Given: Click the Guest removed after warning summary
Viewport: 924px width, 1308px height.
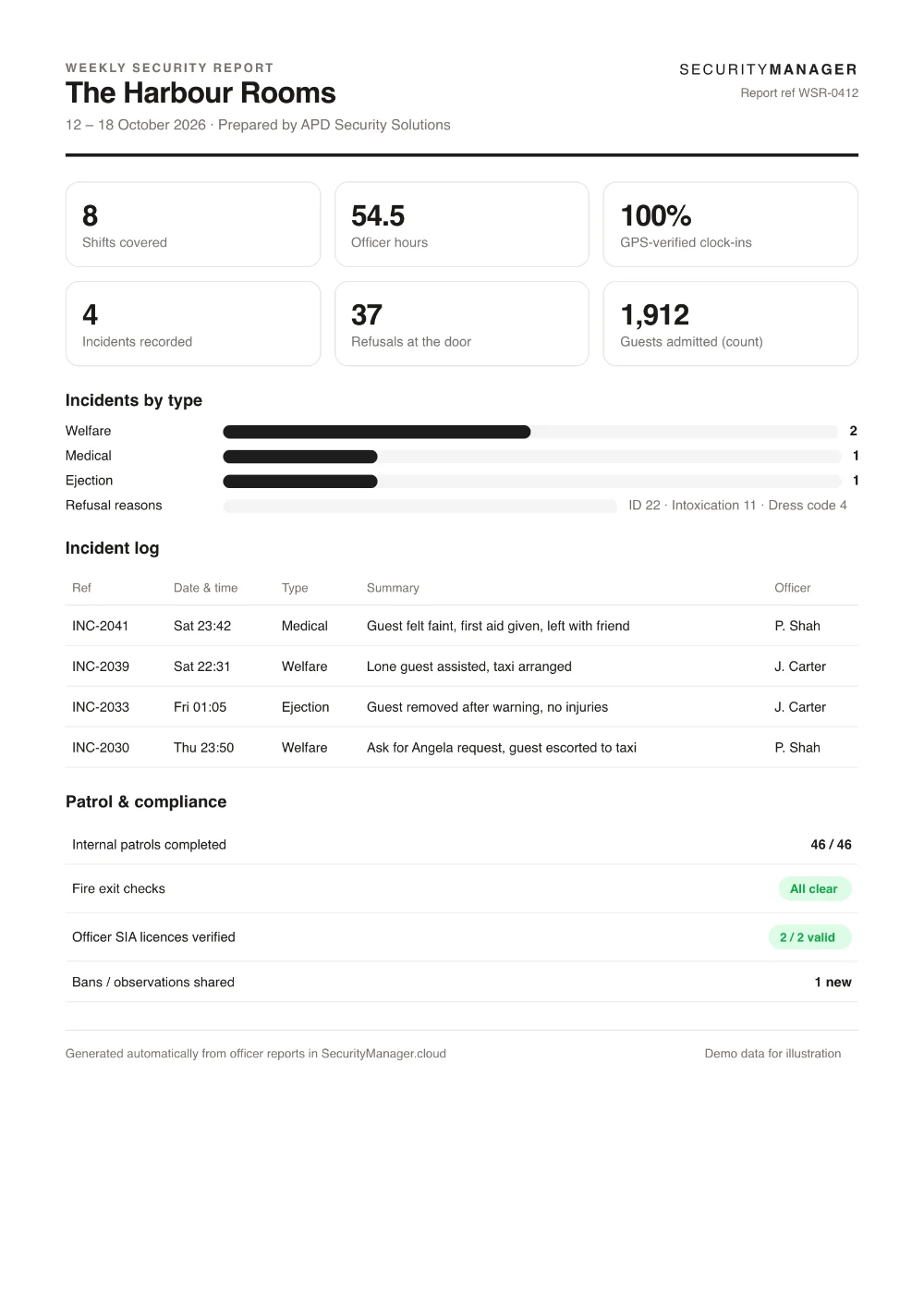Looking at the screenshot, I should coord(487,707).
